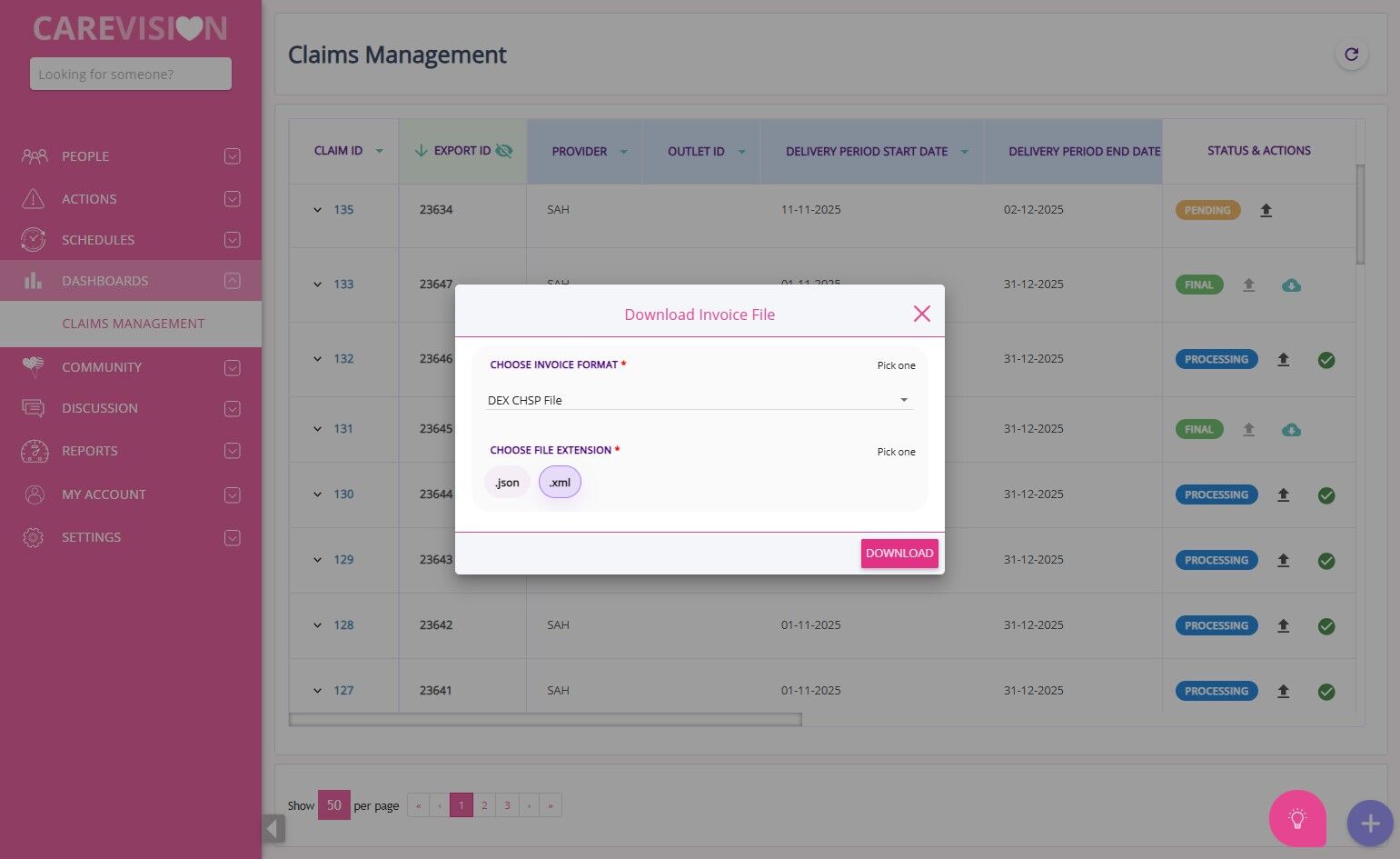The height and width of the screenshot is (859, 1400).
Task: Click the table's vertical scrollbar thumb
Action: 1360,215
